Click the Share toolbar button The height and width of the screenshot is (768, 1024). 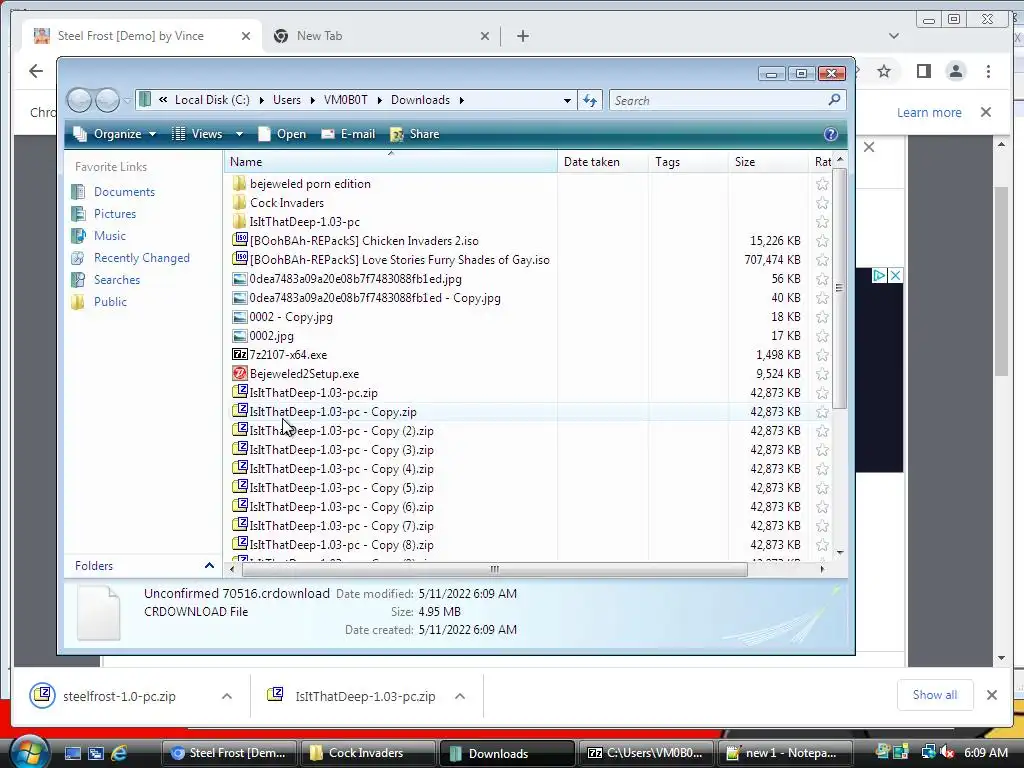[414, 134]
